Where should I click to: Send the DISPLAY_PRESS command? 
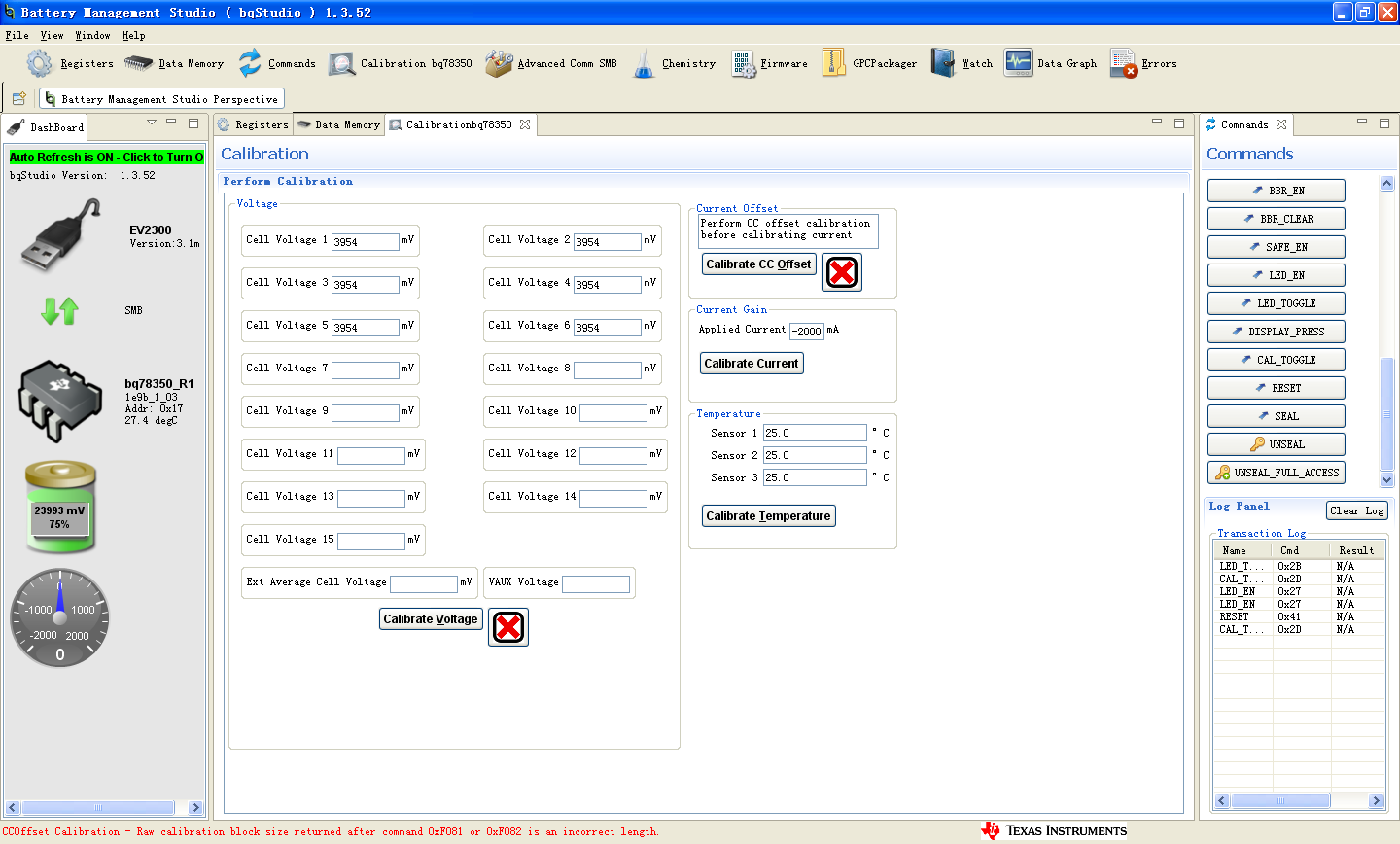click(x=1277, y=332)
